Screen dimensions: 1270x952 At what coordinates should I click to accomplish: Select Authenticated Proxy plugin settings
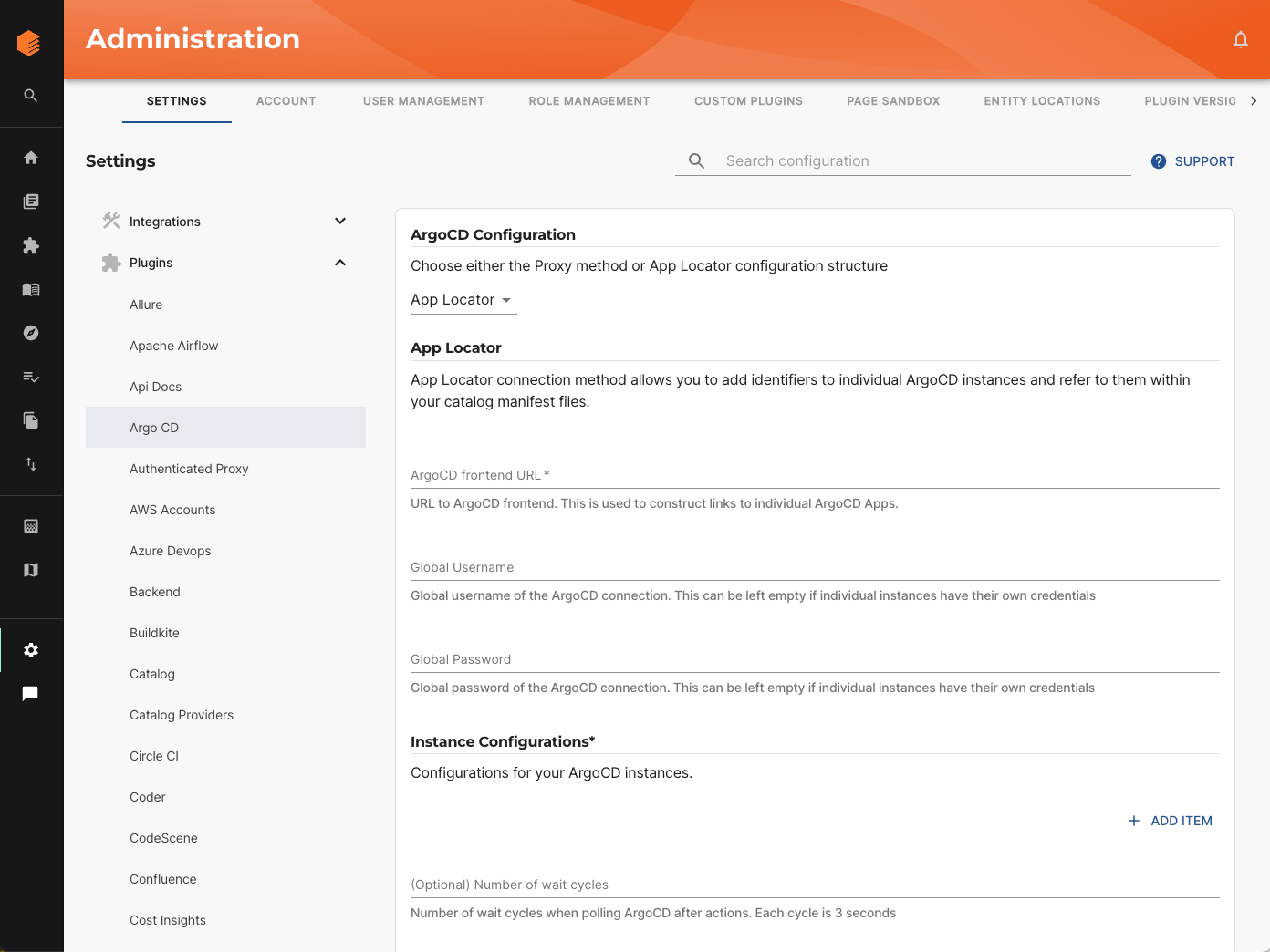pos(225,469)
